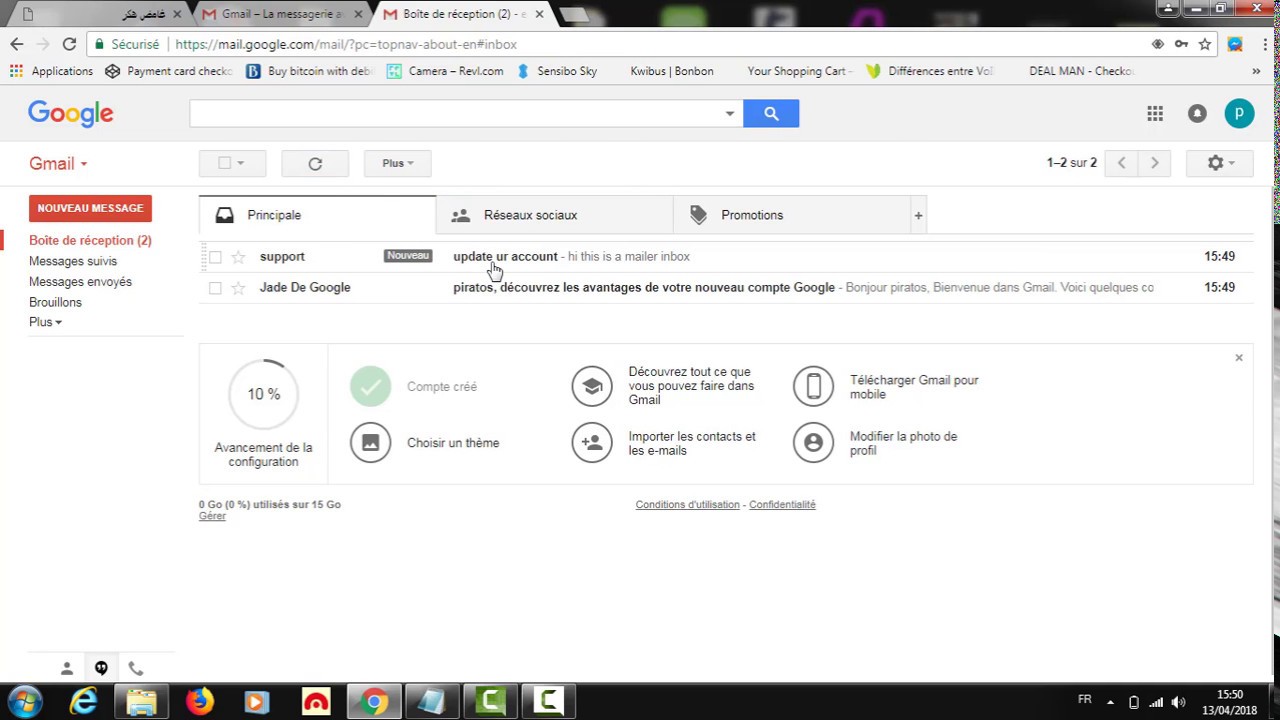Tick the checkbox of Jade De Google email
The width and height of the screenshot is (1280, 720).
click(215, 288)
